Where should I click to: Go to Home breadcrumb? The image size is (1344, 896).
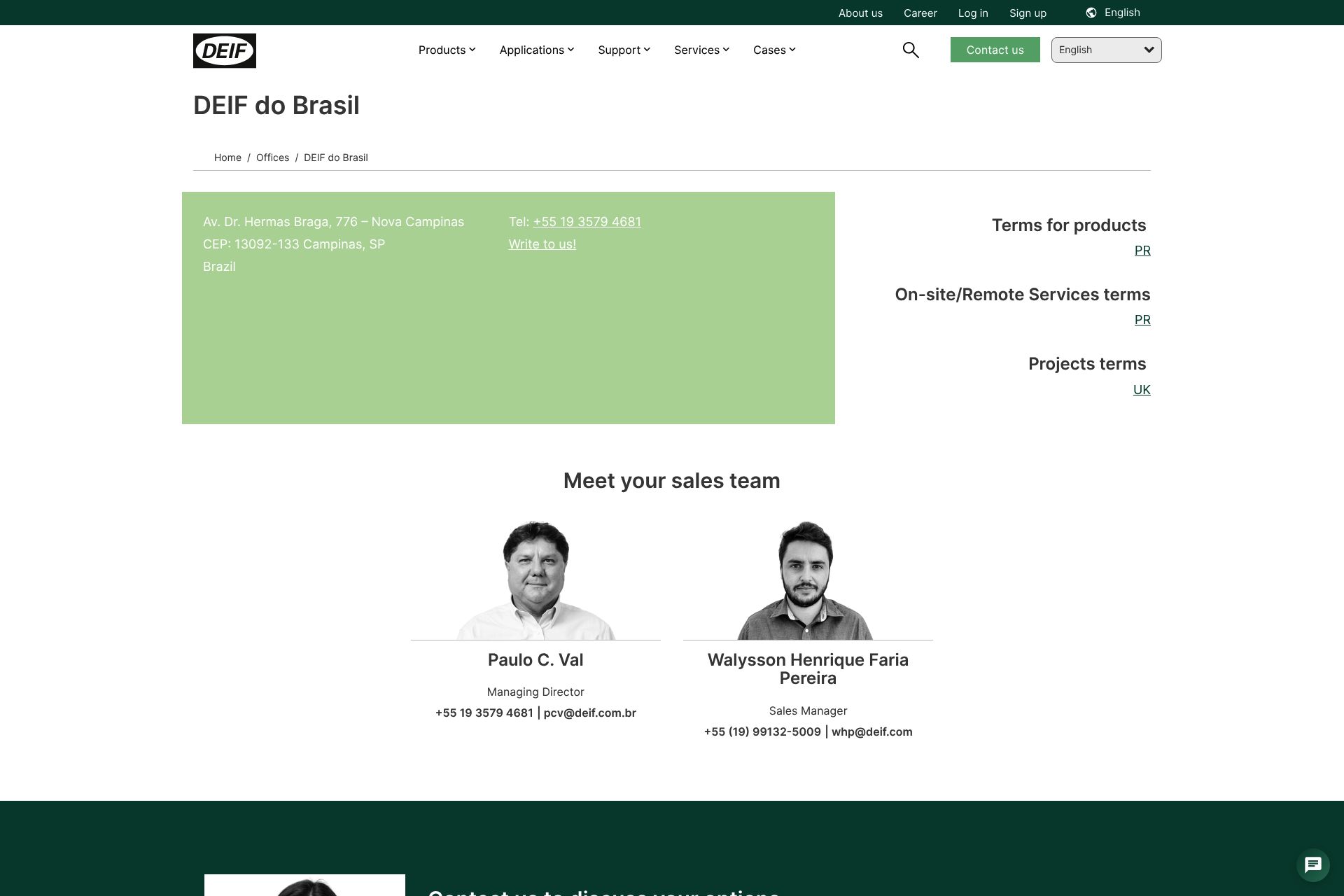(x=227, y=157)
